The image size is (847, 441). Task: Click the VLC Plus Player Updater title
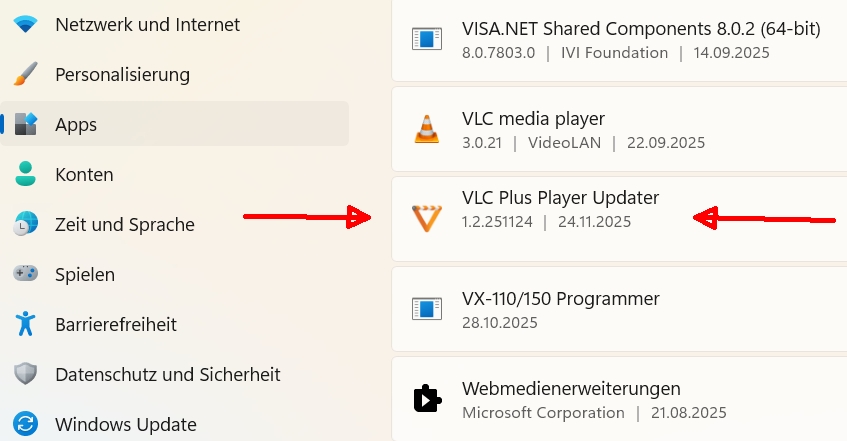[560, 197]
